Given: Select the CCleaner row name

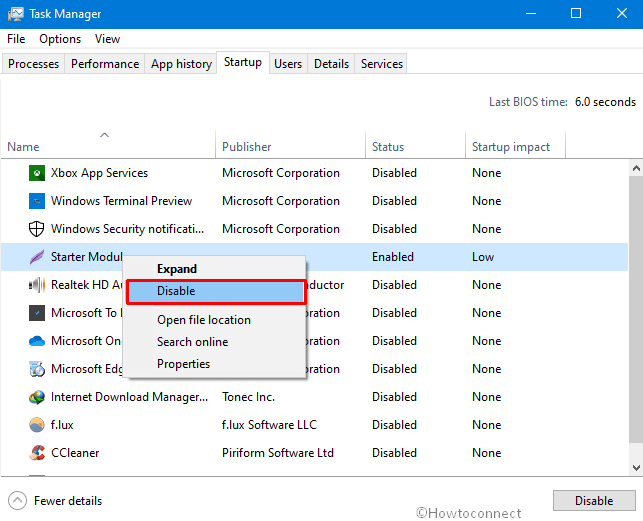Looking at the screenshot, I should (x=75, y=453).
